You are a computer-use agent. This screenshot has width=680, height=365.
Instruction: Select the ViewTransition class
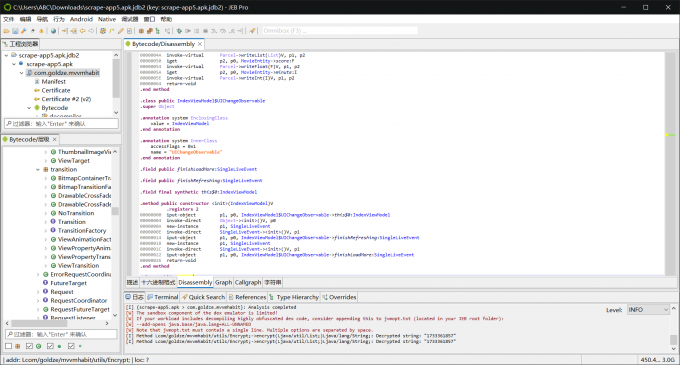[78, 266]
